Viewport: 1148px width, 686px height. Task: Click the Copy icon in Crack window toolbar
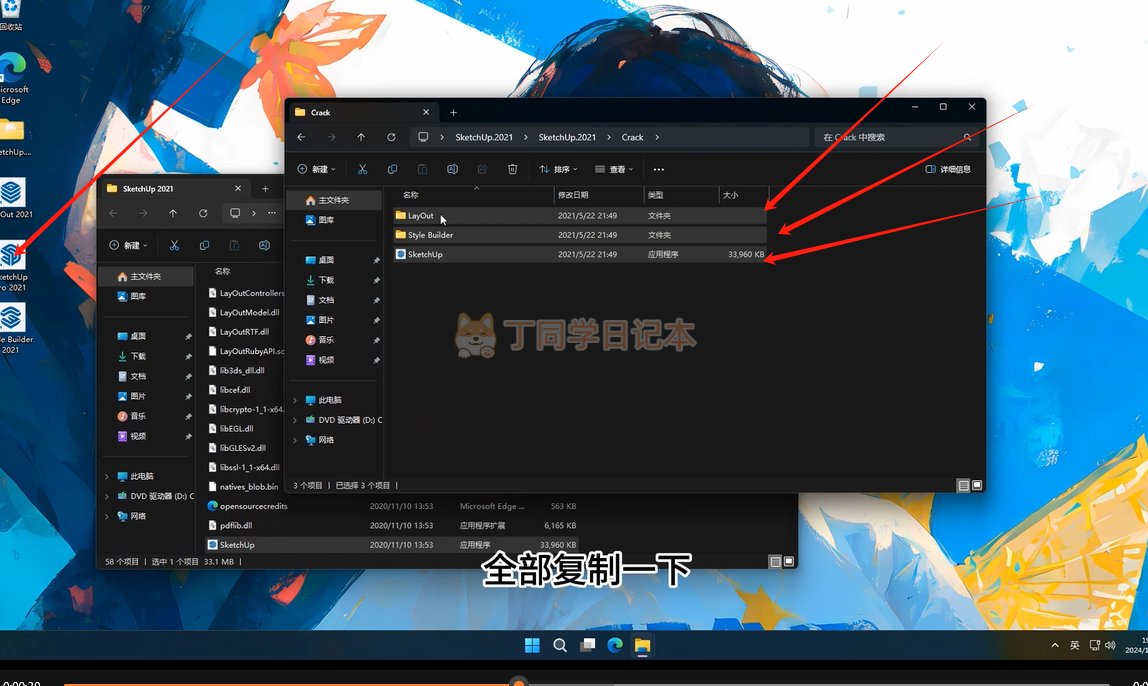(x=392, y=169)
